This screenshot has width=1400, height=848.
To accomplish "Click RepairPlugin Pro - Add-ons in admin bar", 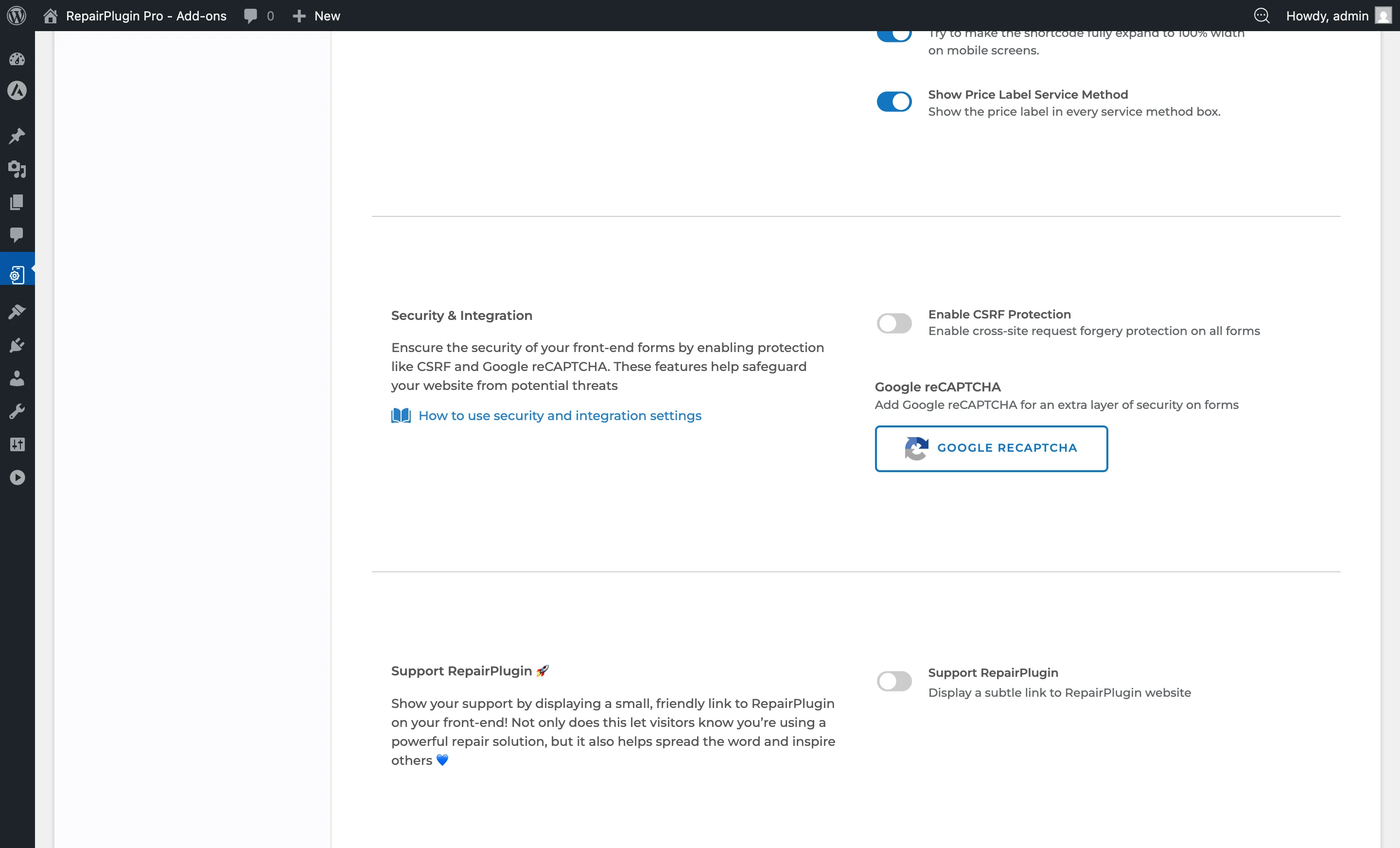I will click(146, 16).
